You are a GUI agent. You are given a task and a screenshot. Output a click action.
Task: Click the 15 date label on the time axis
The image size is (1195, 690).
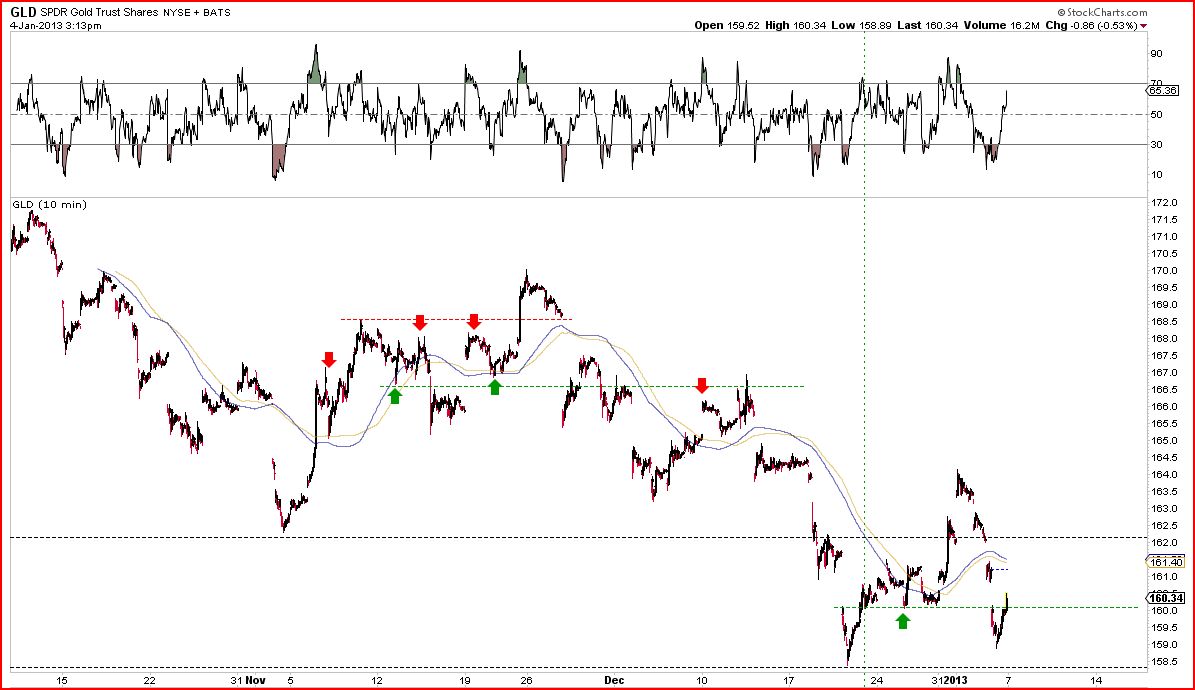pos(62,680)
